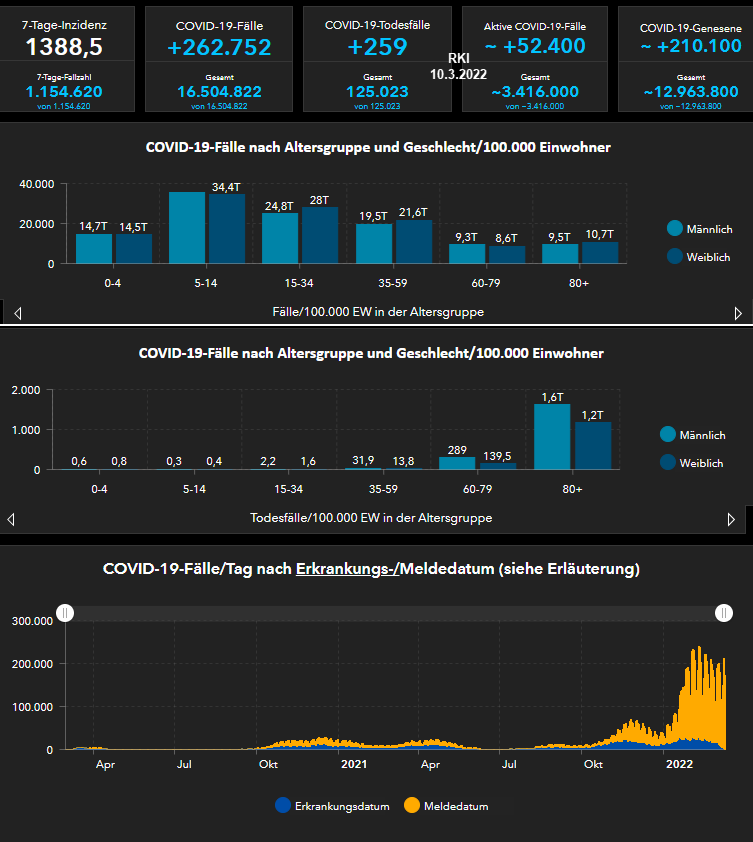
Task: Select the COVID-19-Genesene card
Action: [x=685, y=59]
